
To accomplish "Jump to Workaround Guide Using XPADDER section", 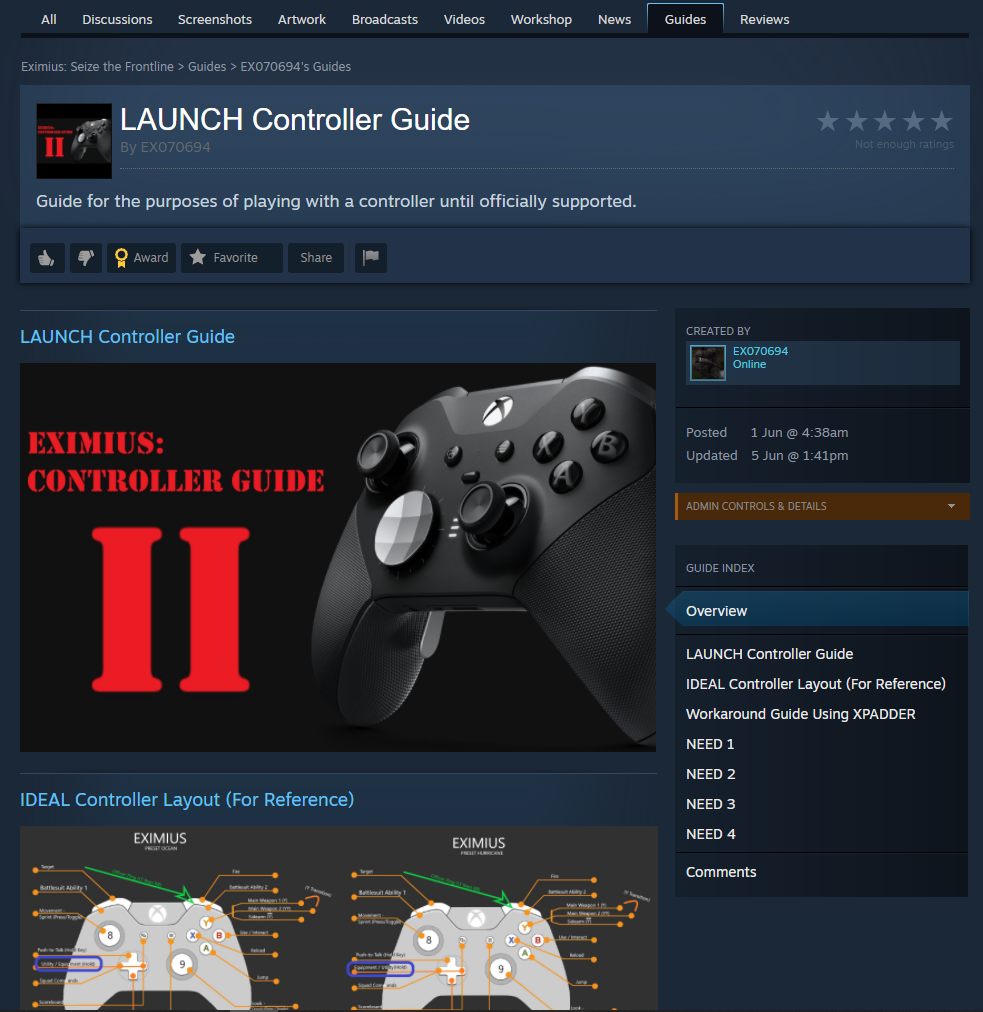I will tap(800, 714).
